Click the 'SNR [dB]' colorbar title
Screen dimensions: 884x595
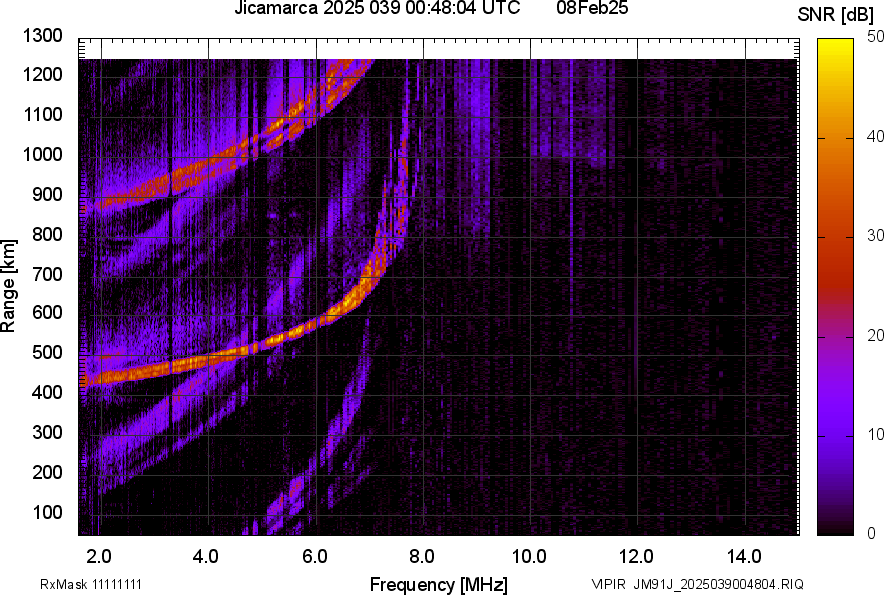(x=835, y=15)
